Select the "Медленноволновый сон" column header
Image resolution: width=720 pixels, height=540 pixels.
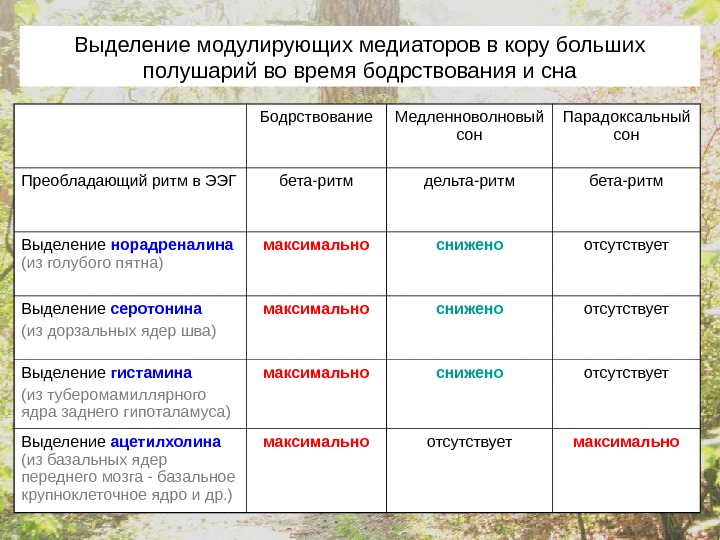pyautogui.click(x=469, y=126)
